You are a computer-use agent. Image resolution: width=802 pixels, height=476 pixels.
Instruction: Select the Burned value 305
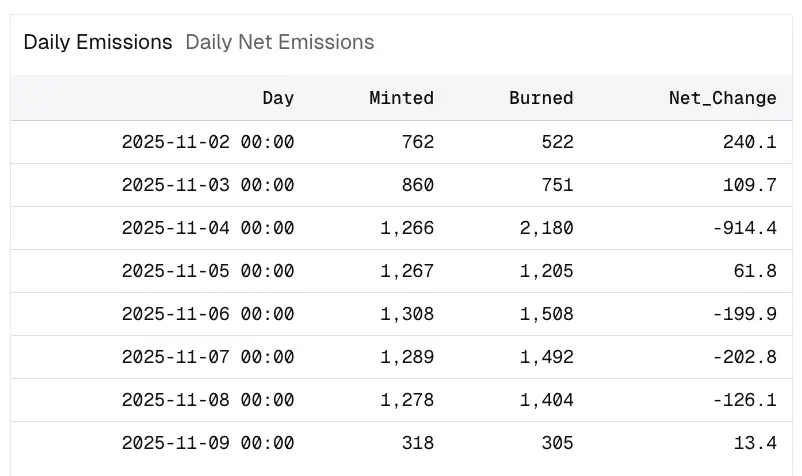(x=557, y=443)
